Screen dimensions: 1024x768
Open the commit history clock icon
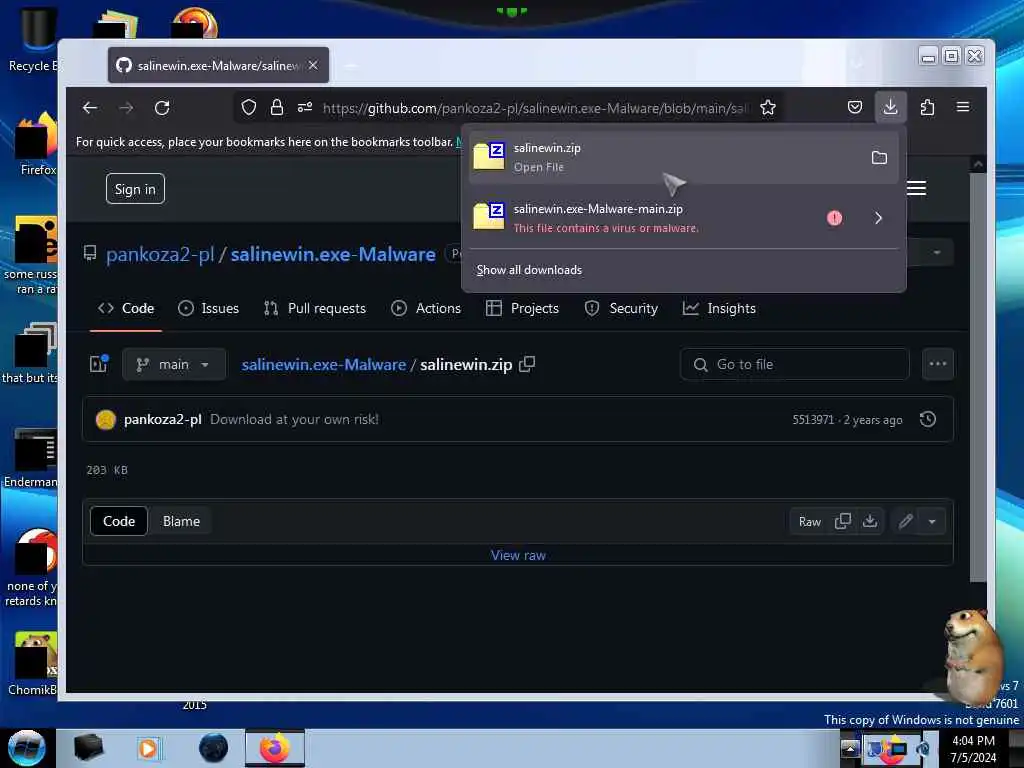928,419
